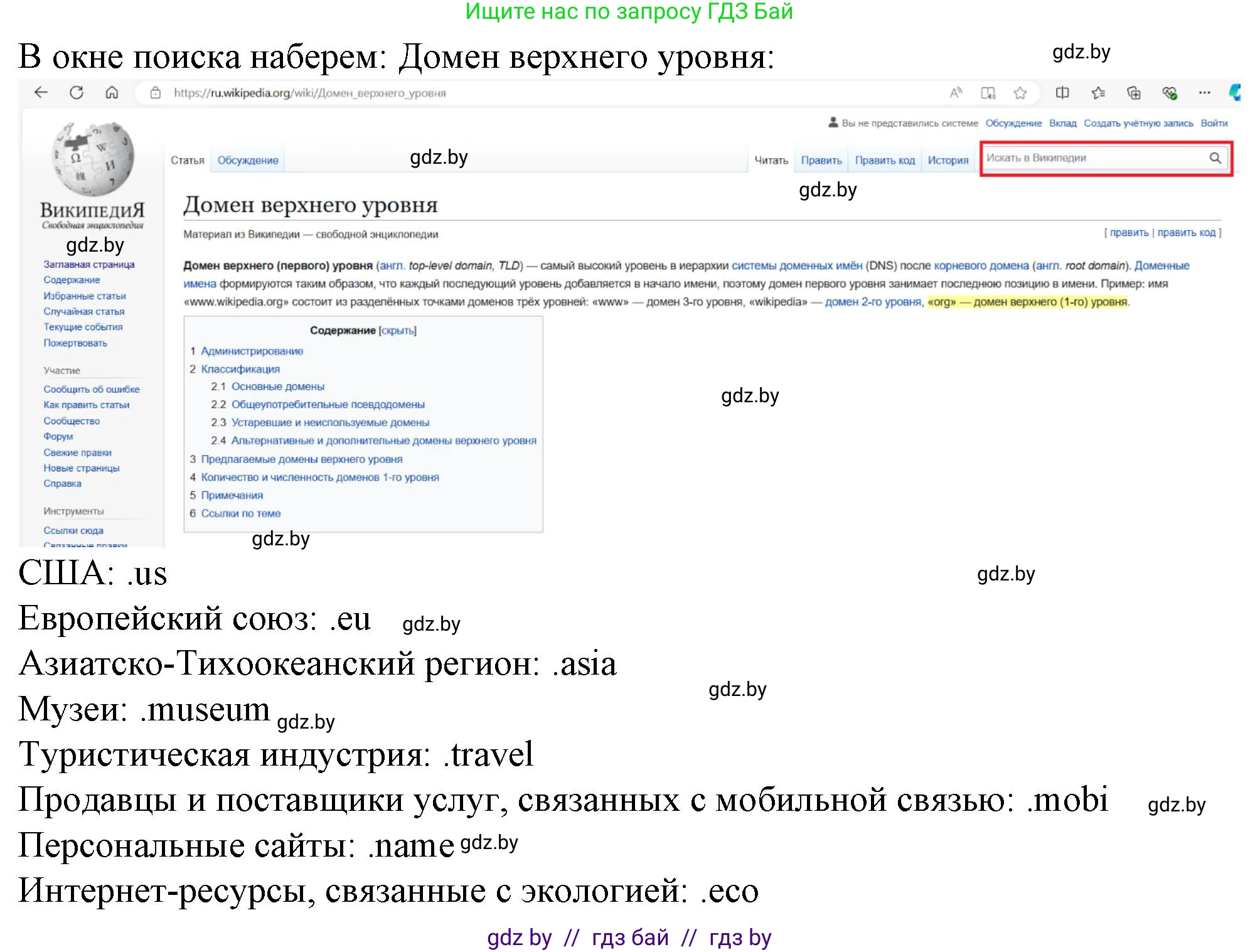Image resolution: width=1260 pixels, height=952 pixels.
Task: Click the Wikipedia search magnifier icon
Action: 1215,158
